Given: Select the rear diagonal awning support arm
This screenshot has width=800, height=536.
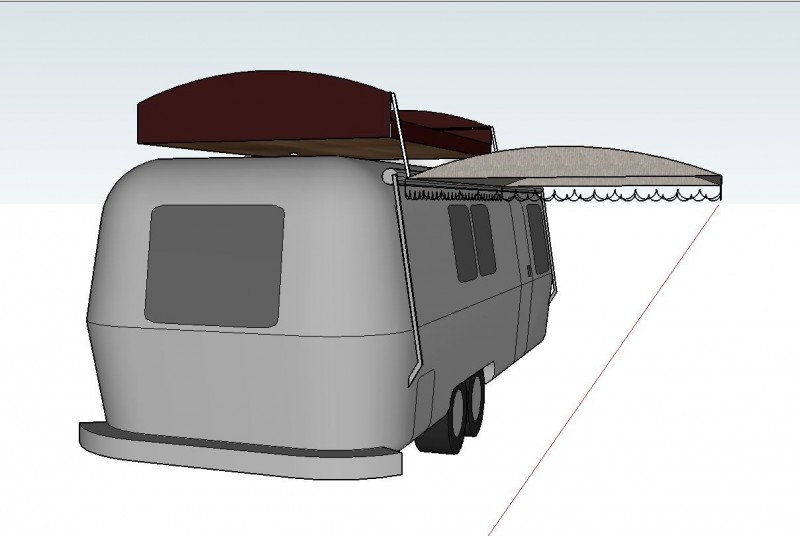Looking at the screenshot, I should [x=412, y=290].
